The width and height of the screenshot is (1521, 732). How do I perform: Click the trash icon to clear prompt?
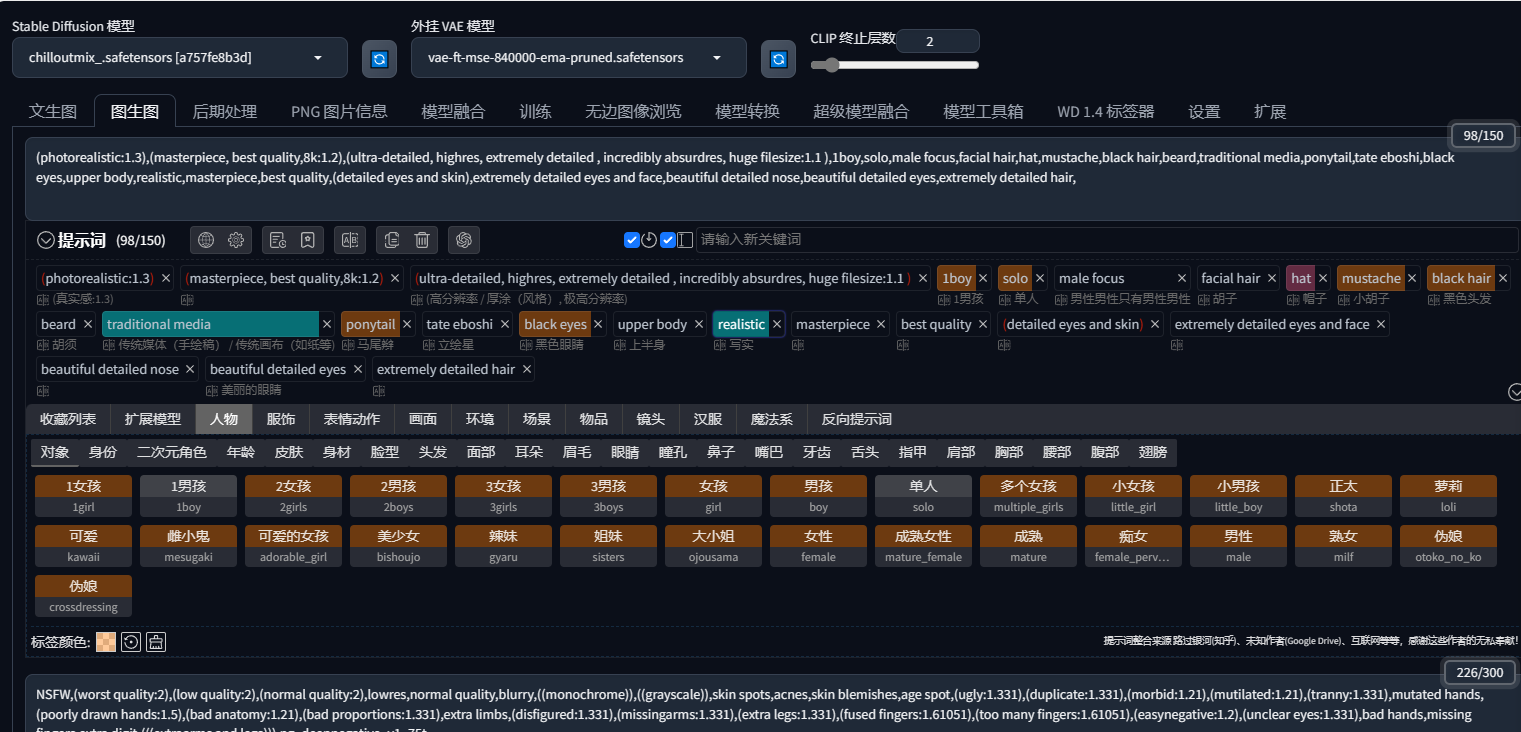pos(423,240)
